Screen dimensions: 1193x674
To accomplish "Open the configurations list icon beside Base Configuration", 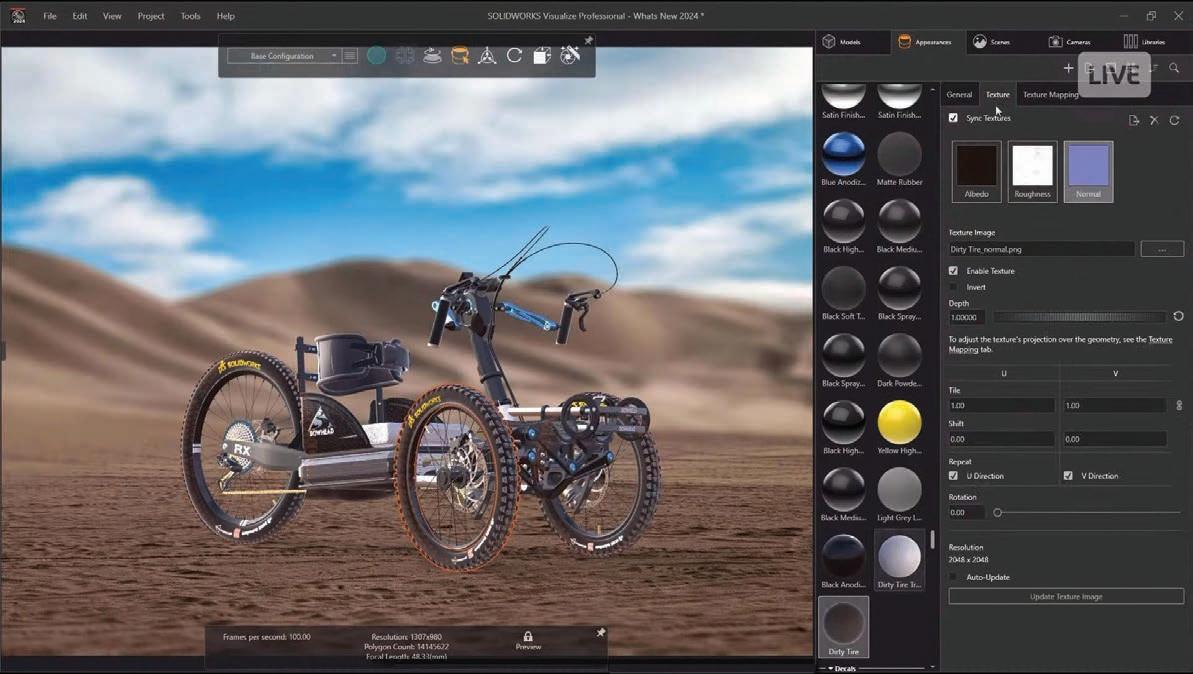I will coord(350,56).
